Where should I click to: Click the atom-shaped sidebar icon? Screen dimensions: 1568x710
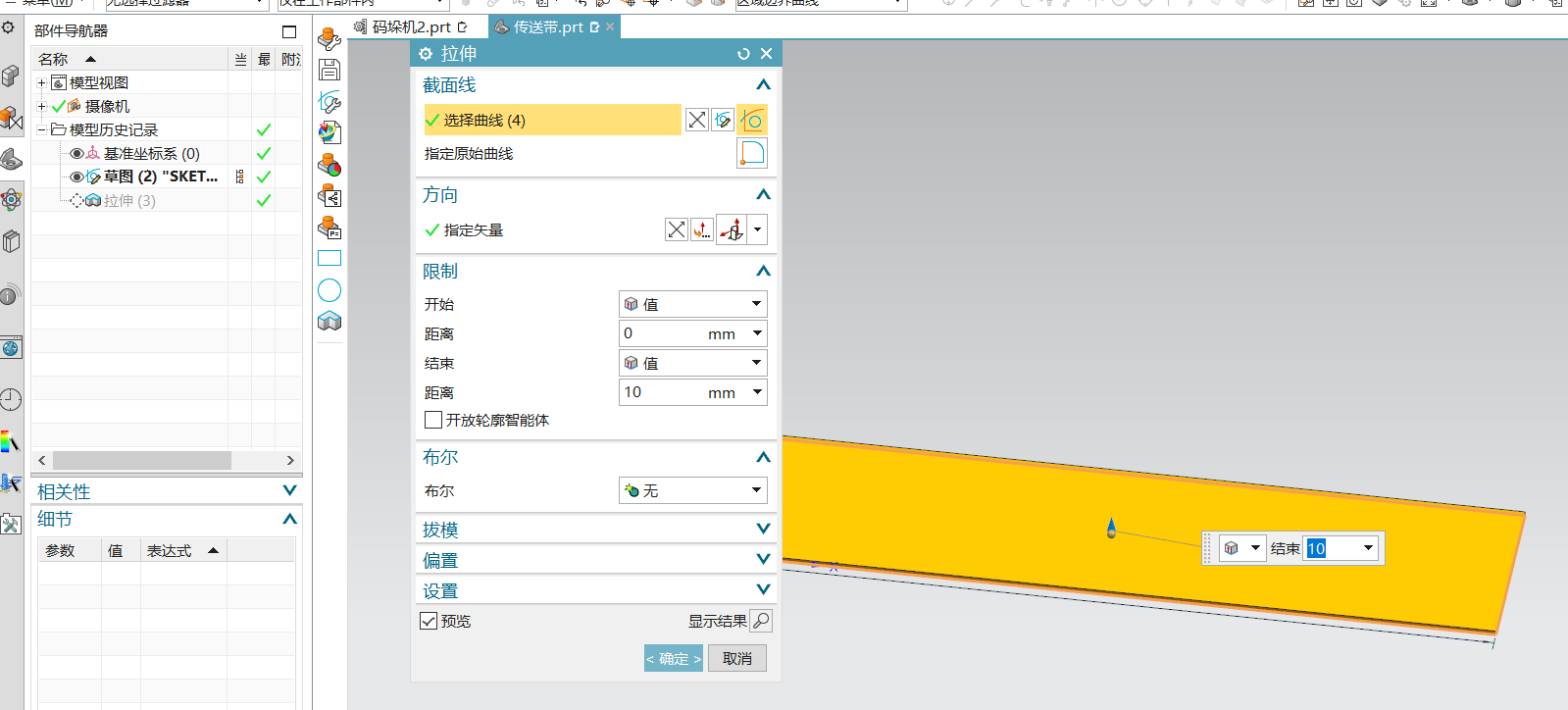11,200
